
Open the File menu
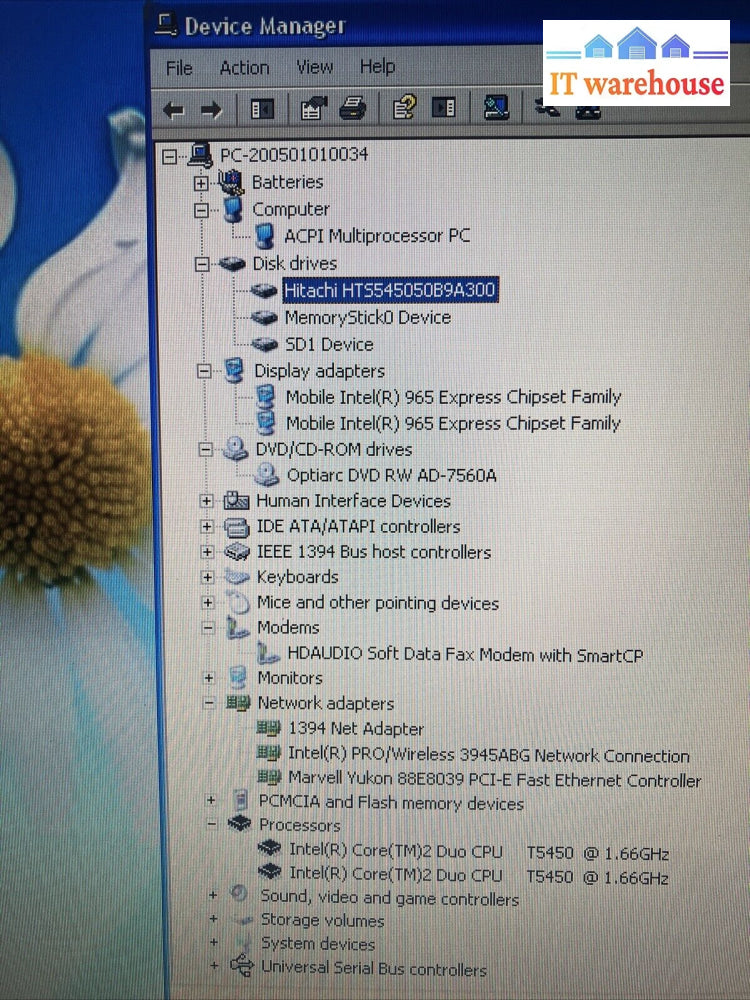179,68
